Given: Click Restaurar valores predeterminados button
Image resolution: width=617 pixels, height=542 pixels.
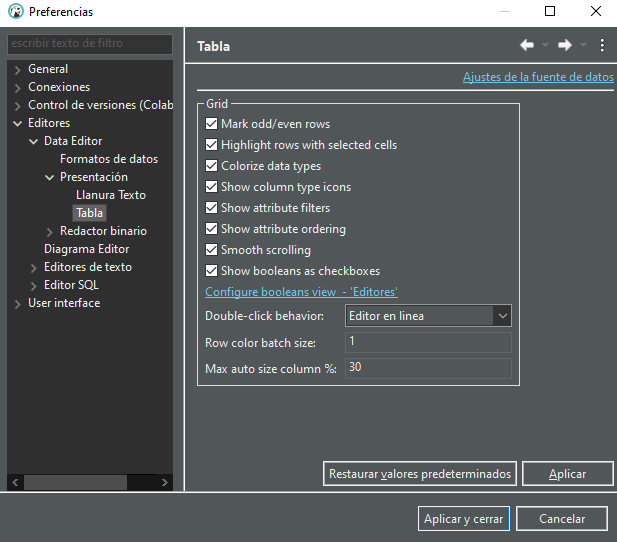Looking at the screenshot, I should 420,474.
